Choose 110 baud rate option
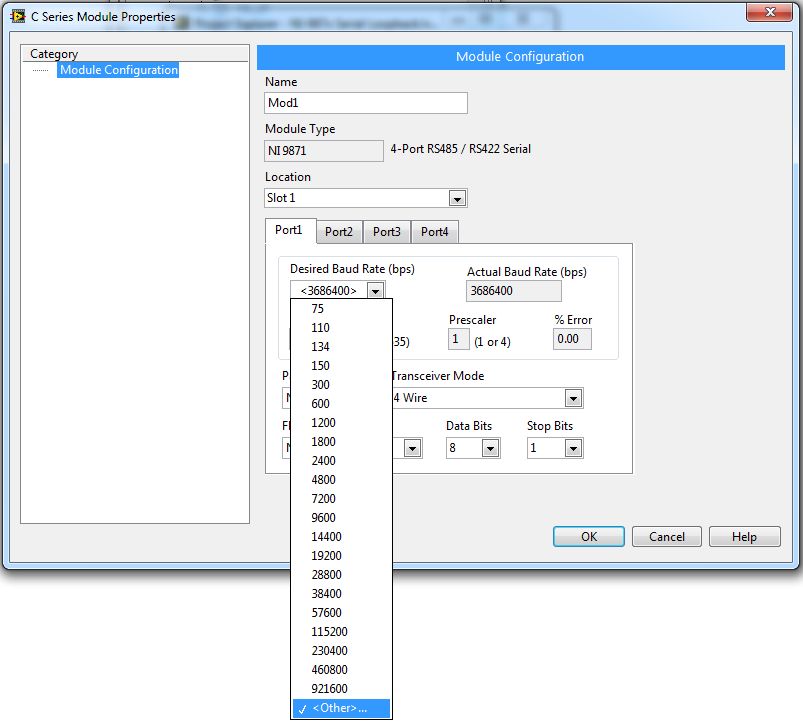The height and width of the screenshot is (722, 803). pyautogui.click(x=341, y=328)
